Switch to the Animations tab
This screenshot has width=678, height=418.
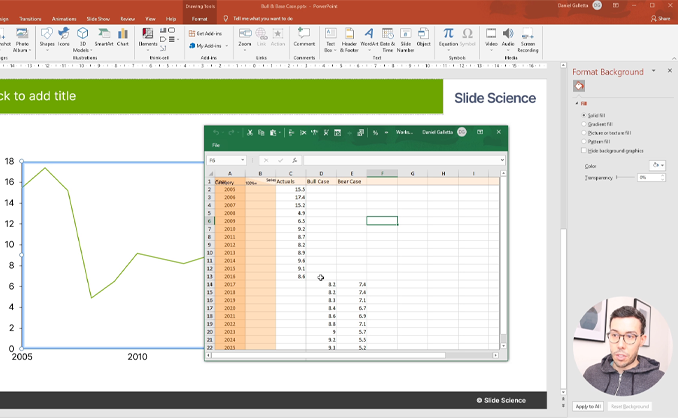coord(64,19)
